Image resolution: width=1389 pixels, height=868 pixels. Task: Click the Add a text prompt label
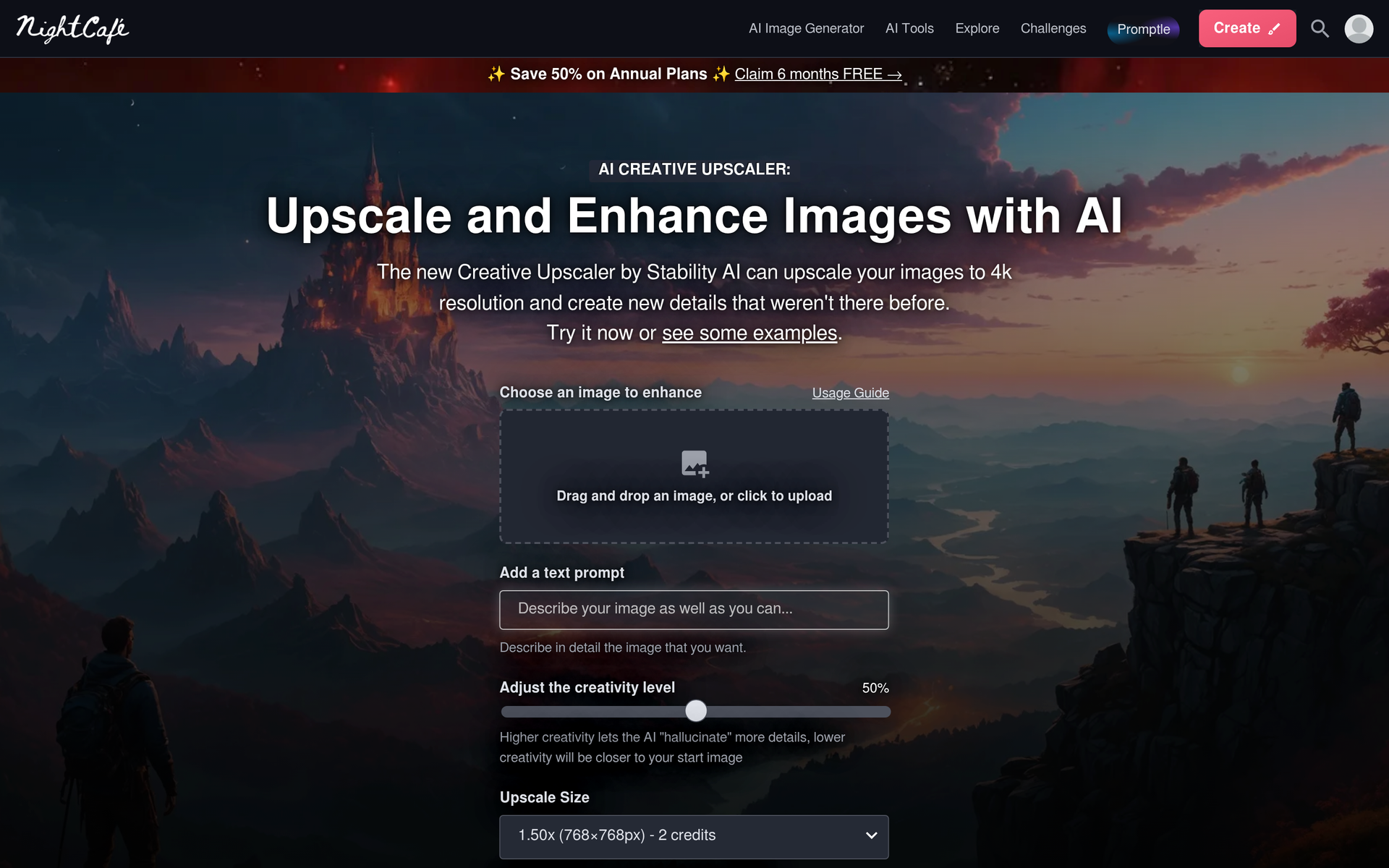(562, 572)
